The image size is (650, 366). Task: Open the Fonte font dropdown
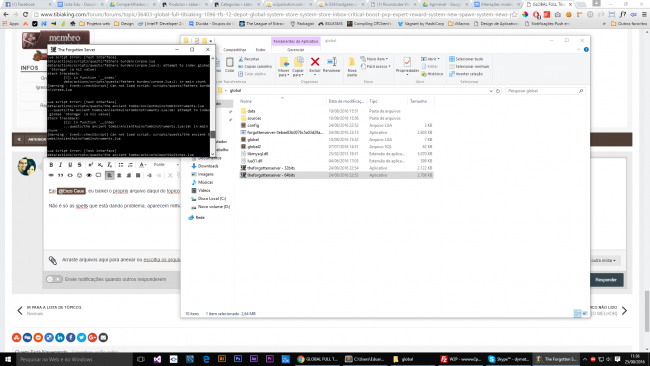pos(165,165)
